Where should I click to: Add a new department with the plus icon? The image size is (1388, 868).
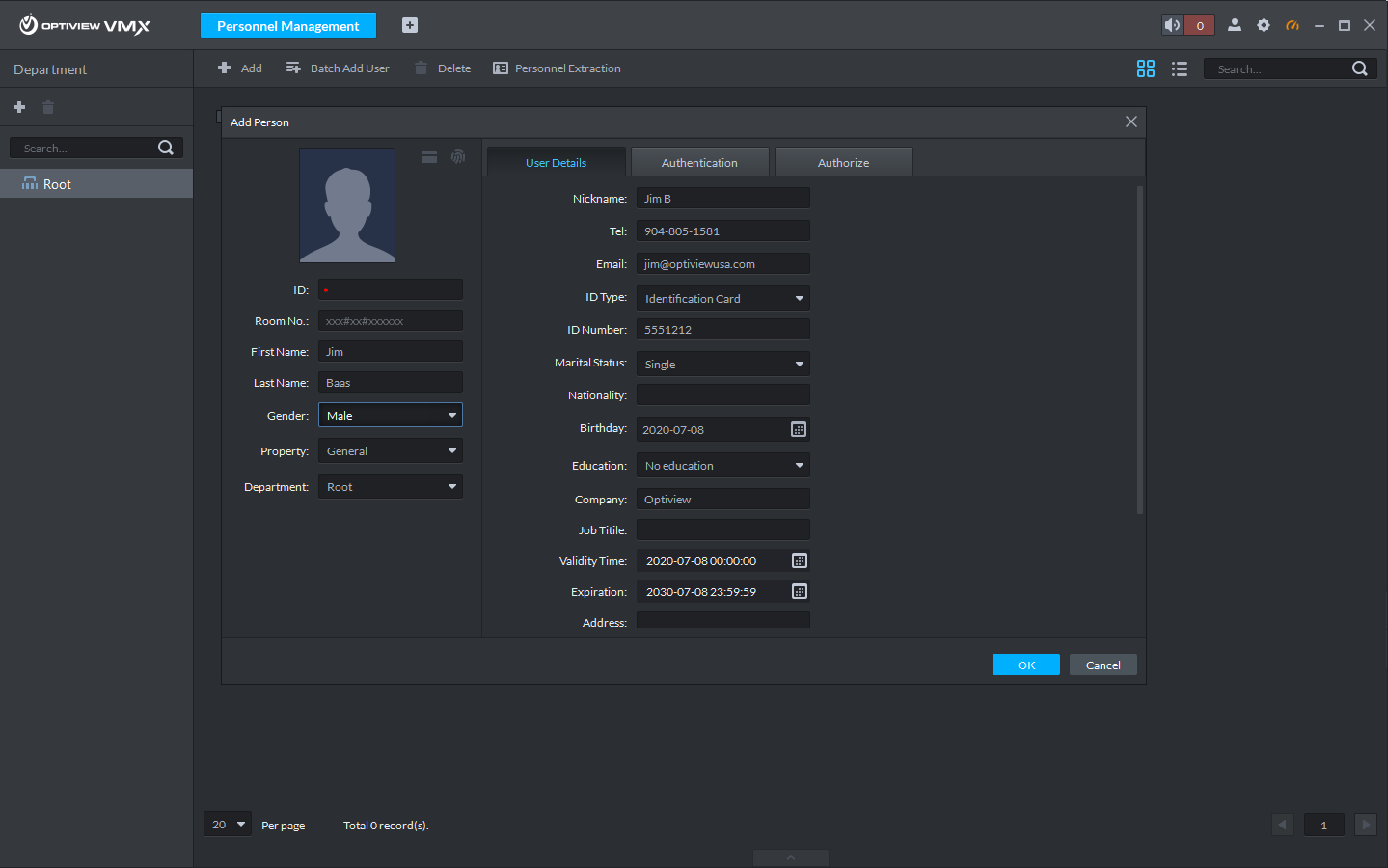tap(19, 107)
